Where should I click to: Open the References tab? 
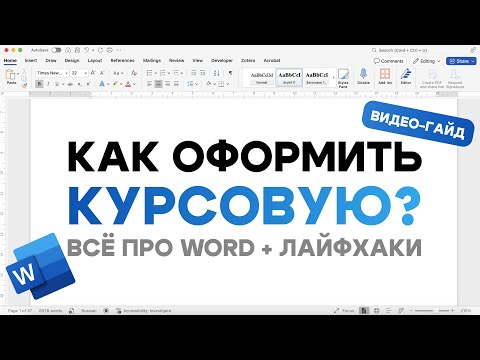point(122,61)
